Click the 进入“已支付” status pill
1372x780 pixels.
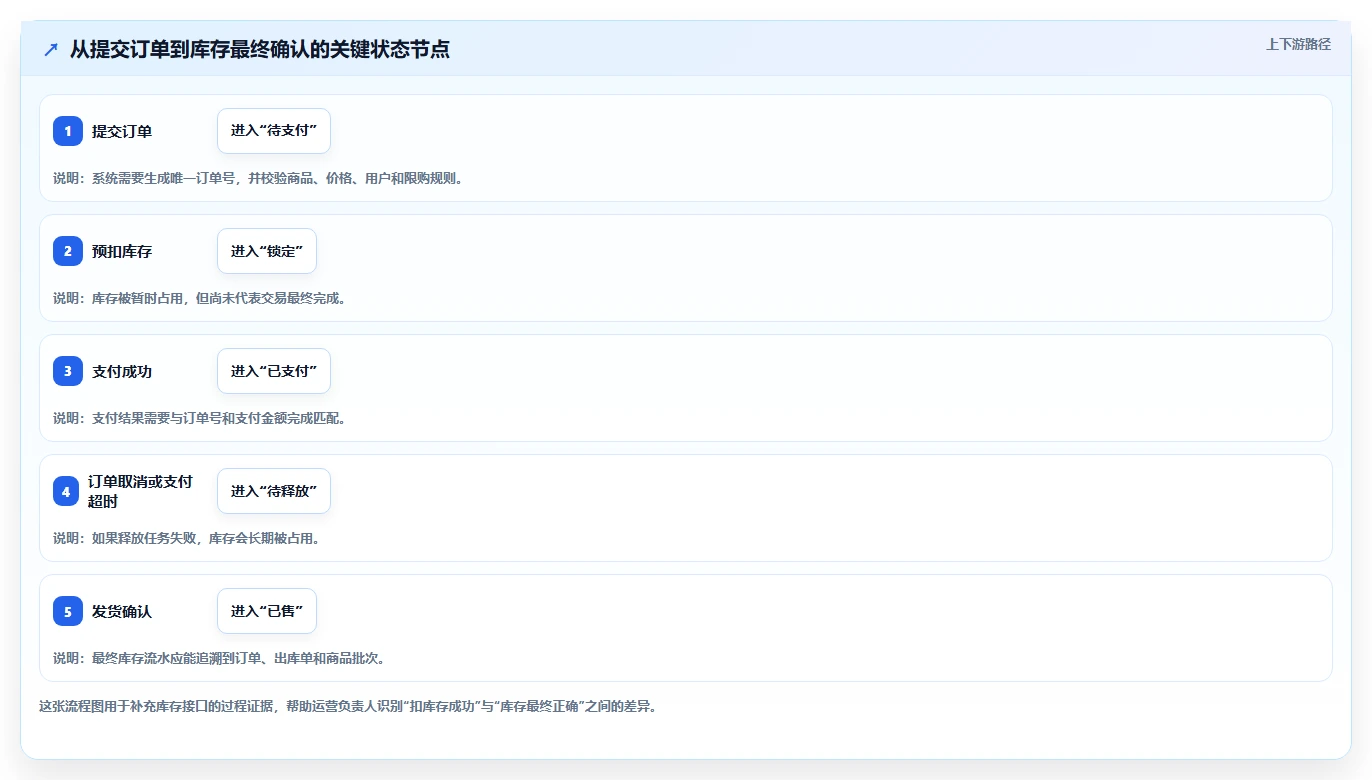click(x=274, y=371)
